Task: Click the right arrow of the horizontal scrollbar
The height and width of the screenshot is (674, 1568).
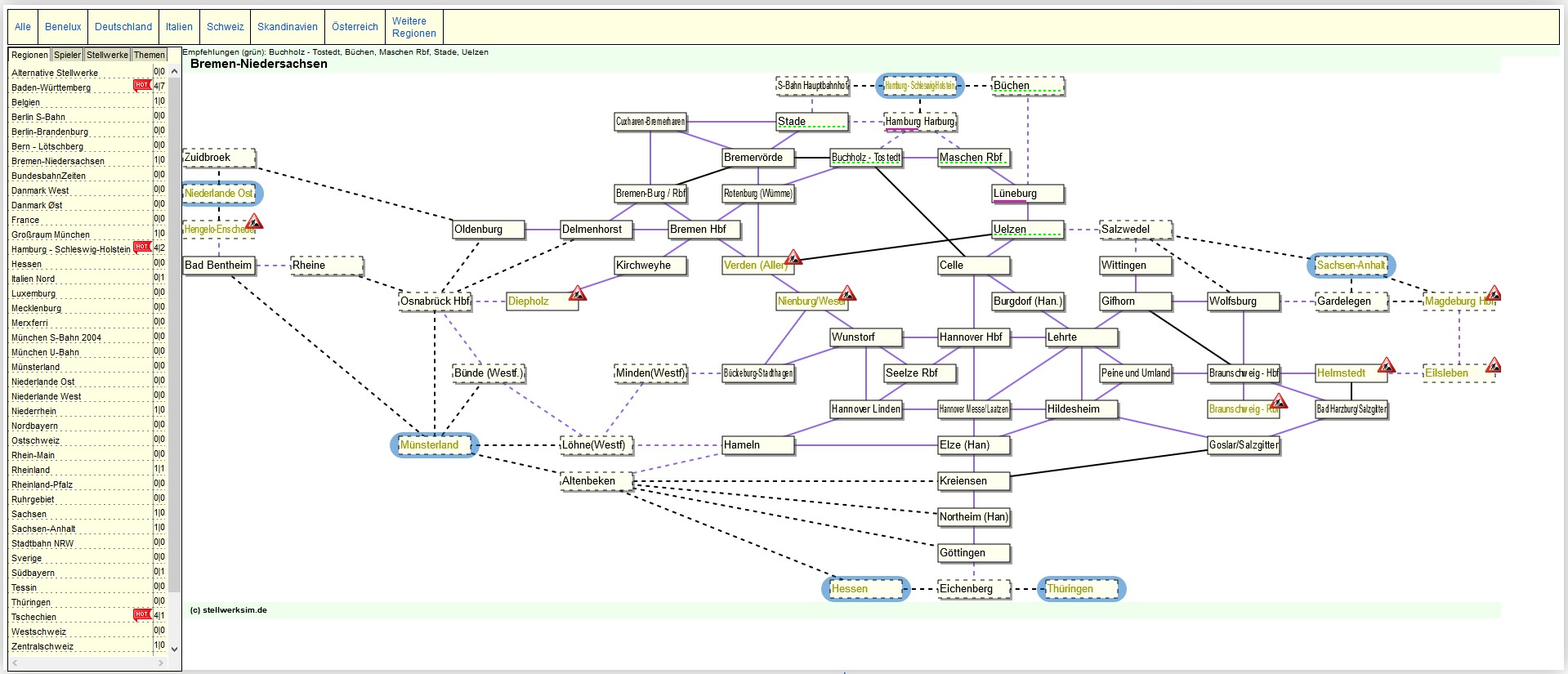Action: (x=160, y=663)
